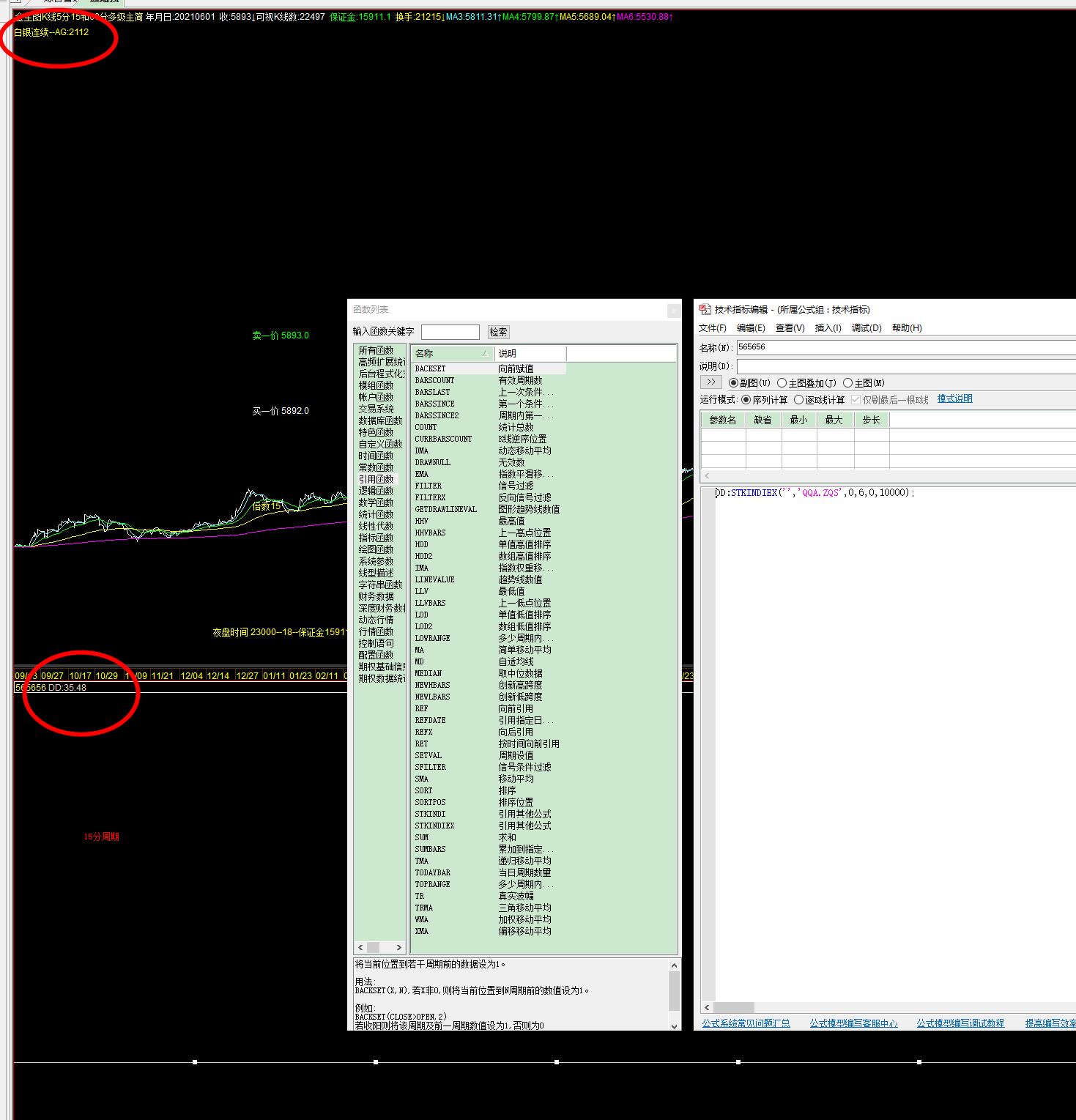Select the STKINDI function row
This screenshot has height=1120, width=1076.
pos(489,815)
